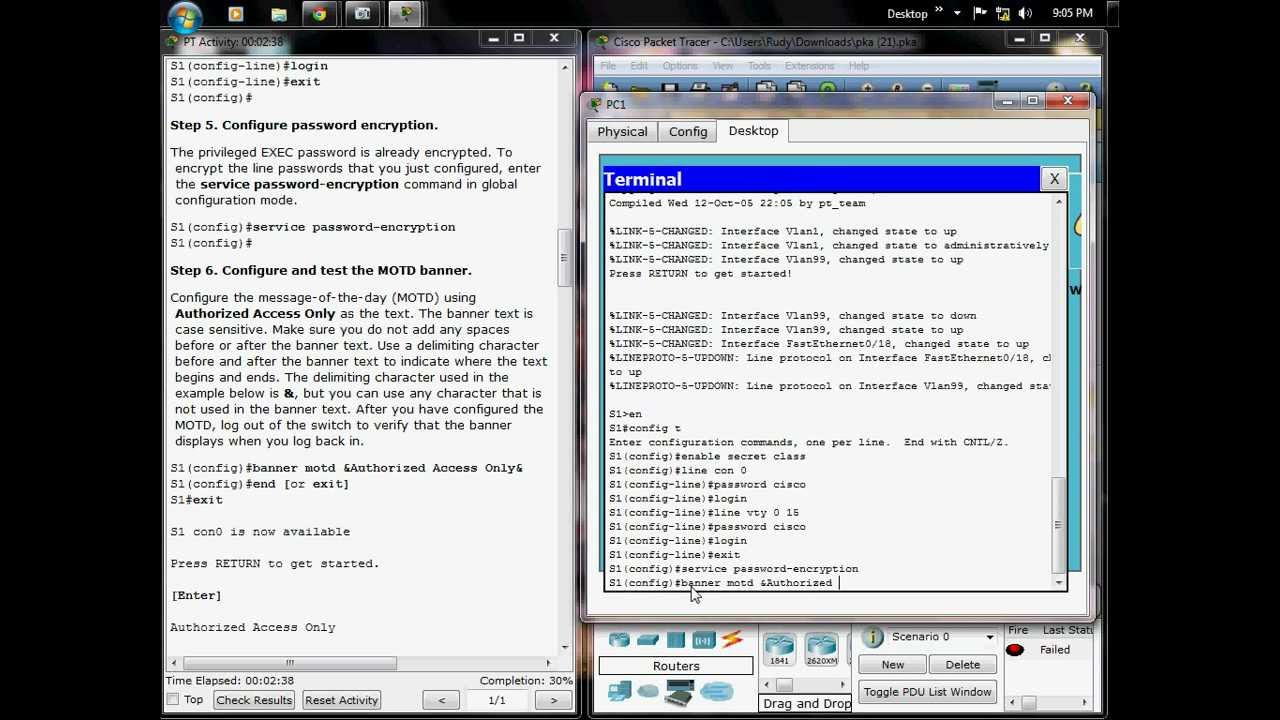Screen dimensions: 1280x720
Task: Open Windows Explorer from taskbar
Action: pyautogui.click(x=279, y=14)
